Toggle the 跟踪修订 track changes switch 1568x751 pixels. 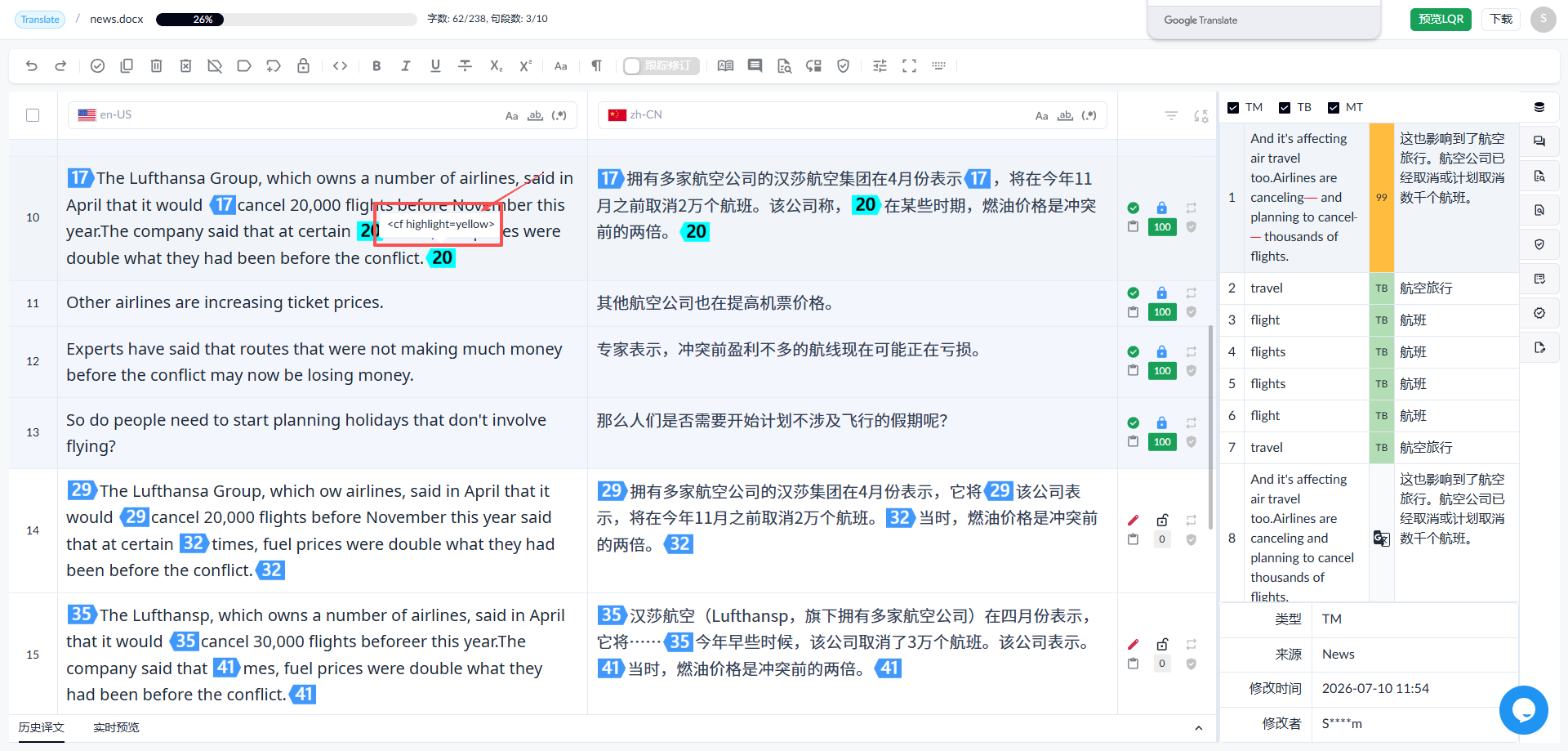pos(661,66)
